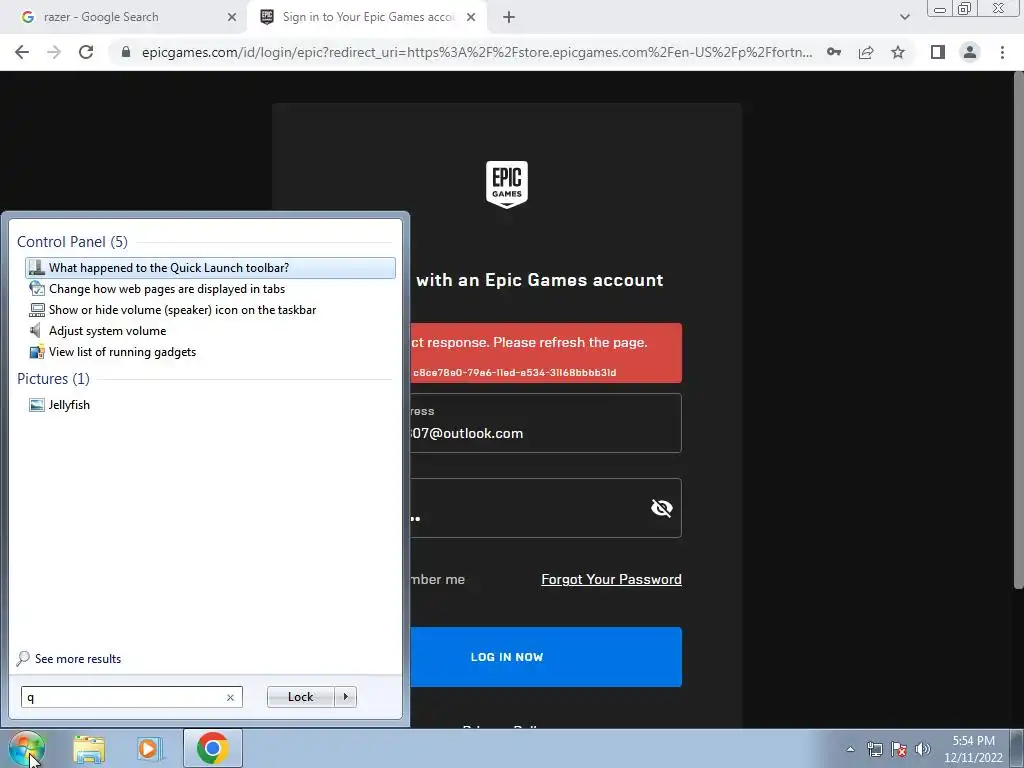
Task: Share this page via the share icon
Action: tap(866, 52)
